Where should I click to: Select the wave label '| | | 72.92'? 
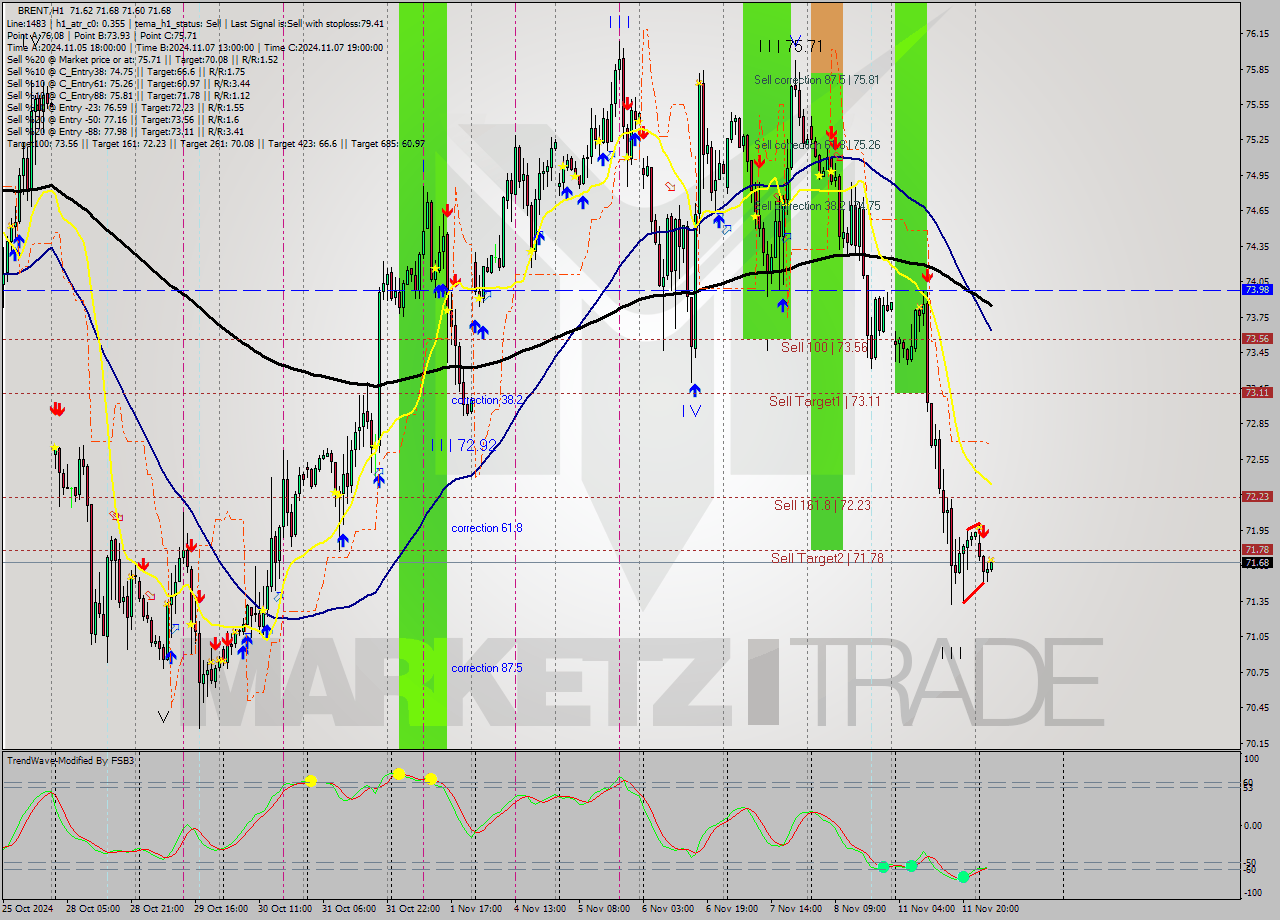point(463,445)
